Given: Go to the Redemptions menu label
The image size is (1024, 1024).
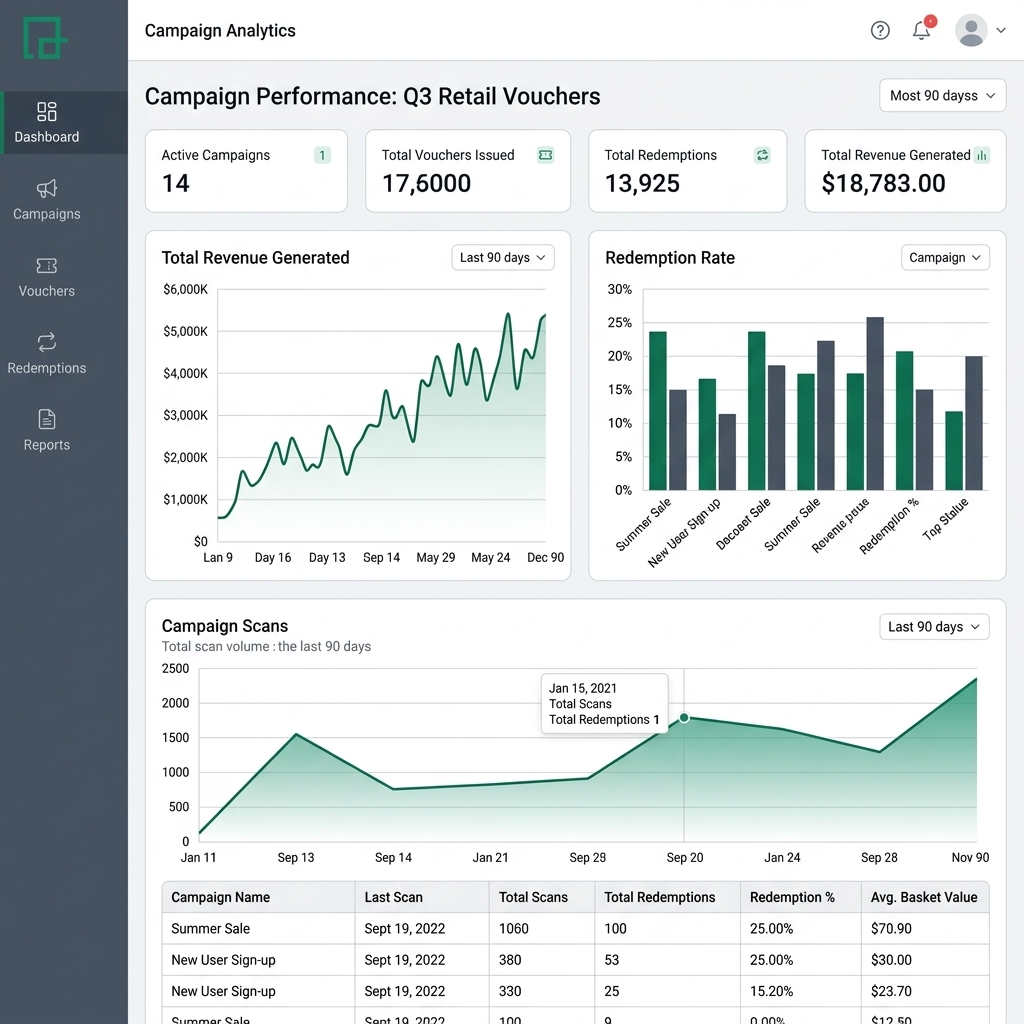Looking at the screenshot, I should (x=46, y=368).
